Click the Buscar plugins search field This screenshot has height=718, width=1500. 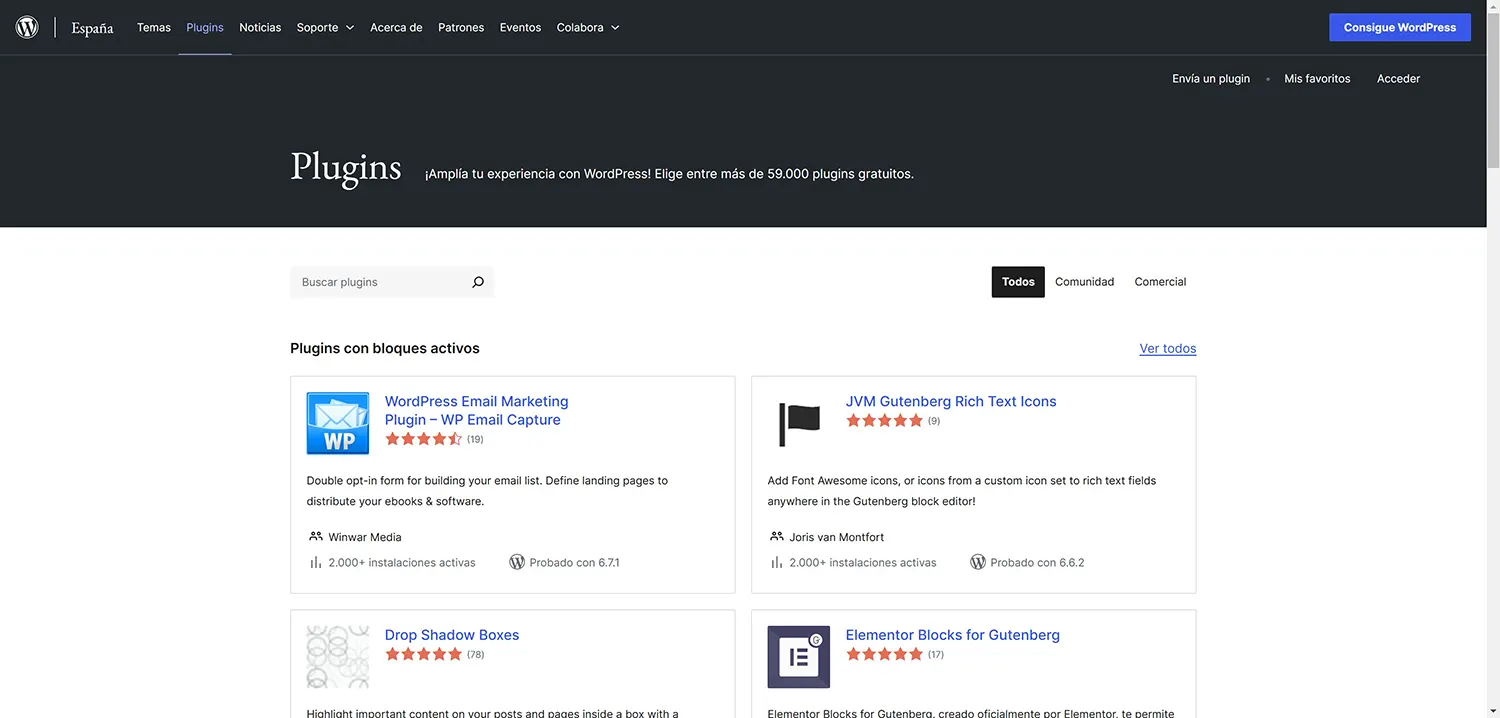[x=380, y=282]
